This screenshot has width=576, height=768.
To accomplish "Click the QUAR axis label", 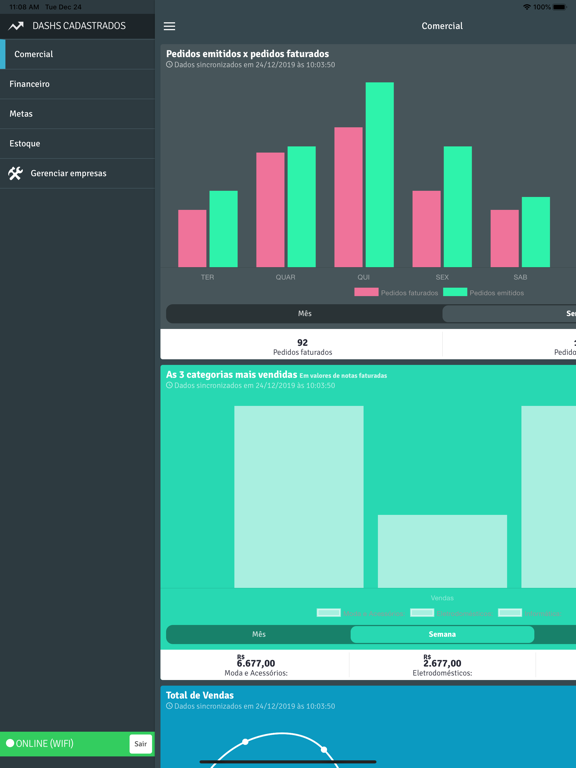I will click(286, 277).
